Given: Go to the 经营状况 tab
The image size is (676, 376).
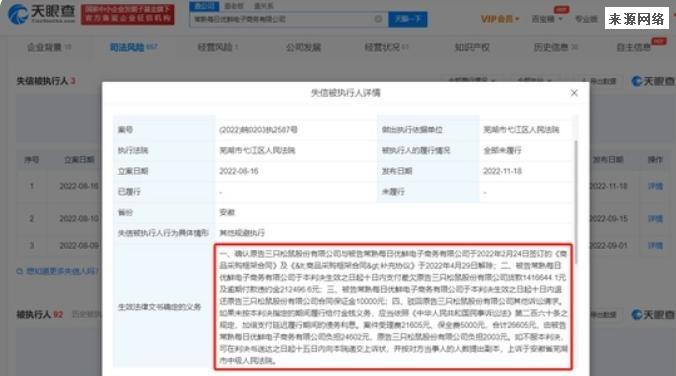Looking at the screenshot, I should pos(386,47).
